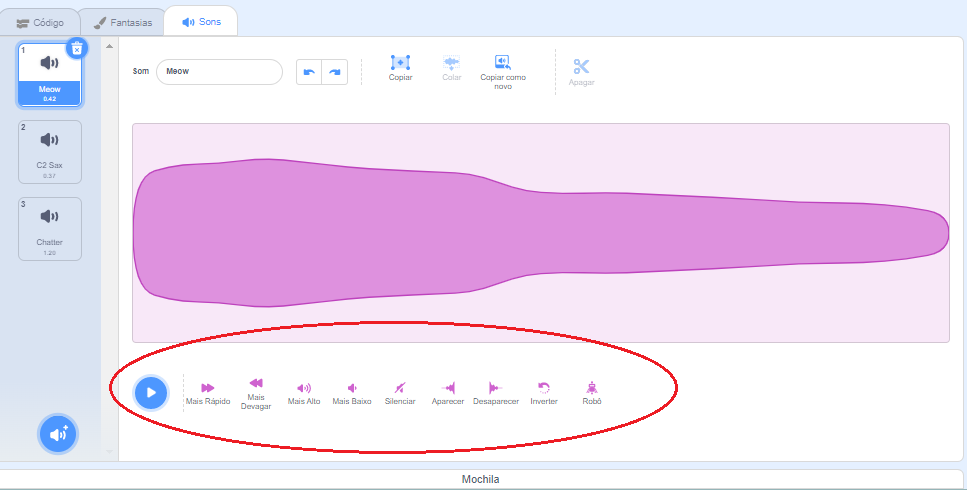
Task: Switch to the Código tab
Action: (x=40, y=22)
